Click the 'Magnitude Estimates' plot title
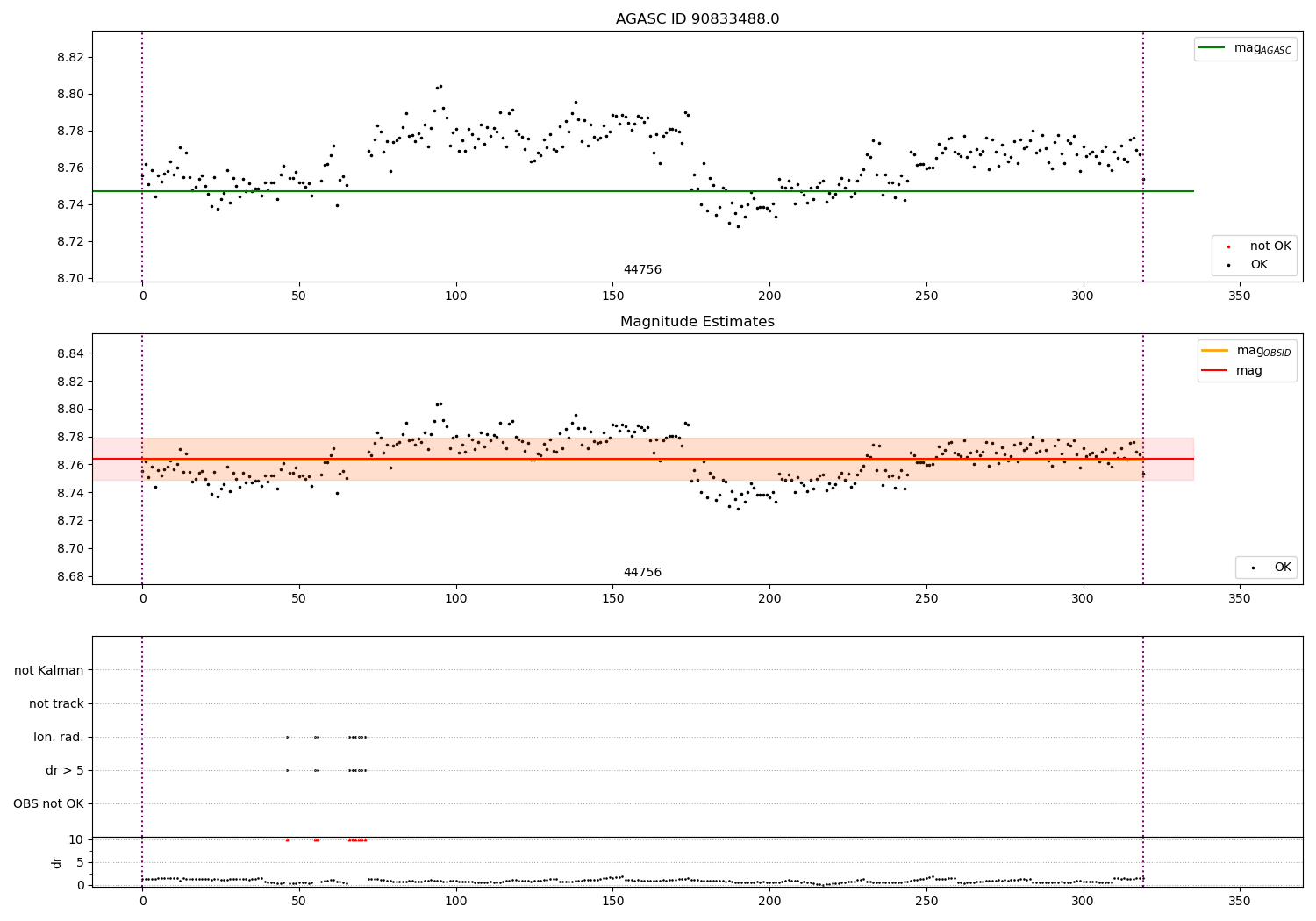Screen dimensions: 1316x921 coord(697,322)
